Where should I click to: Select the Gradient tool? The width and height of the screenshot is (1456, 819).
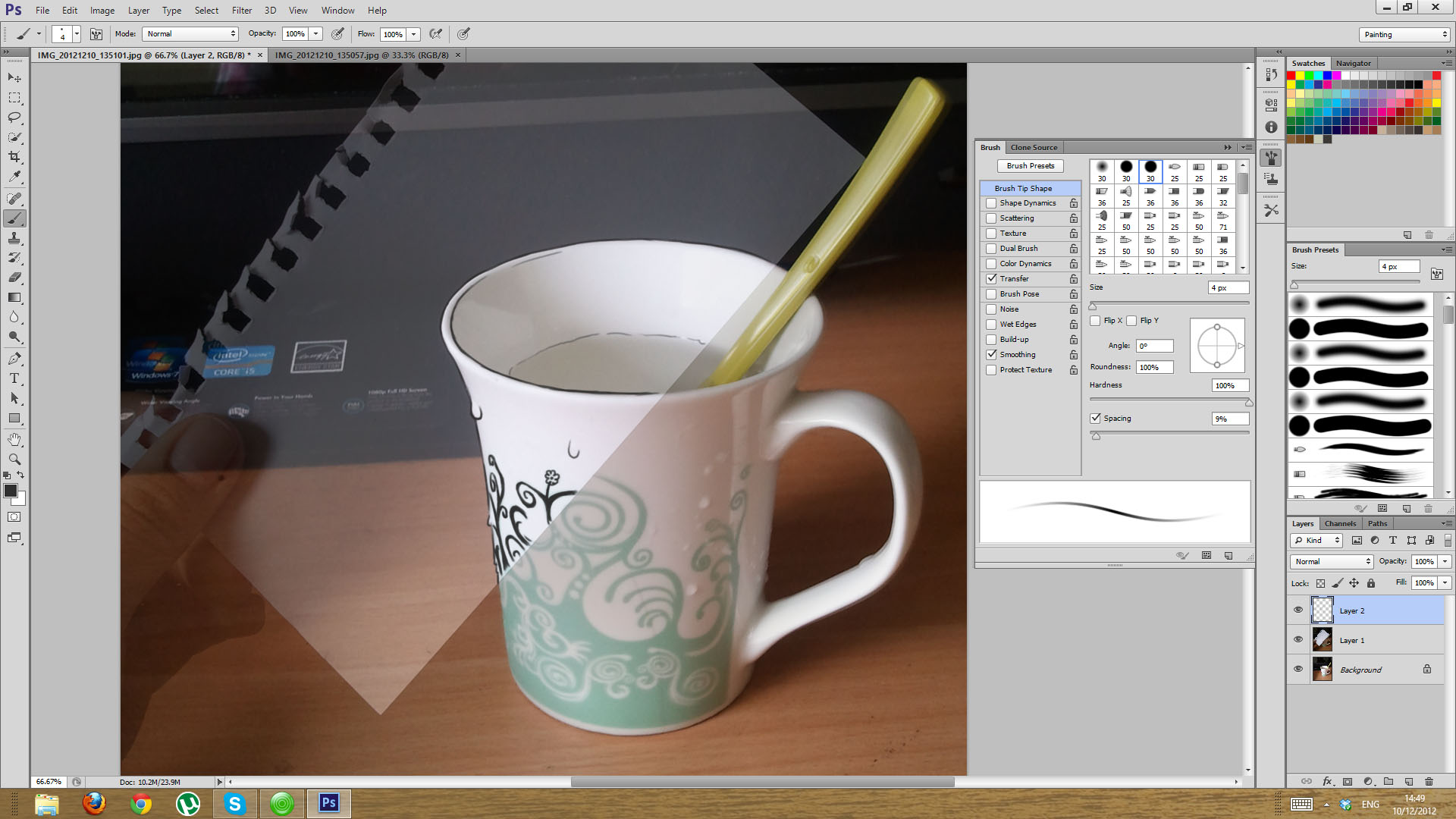(14, 297)
